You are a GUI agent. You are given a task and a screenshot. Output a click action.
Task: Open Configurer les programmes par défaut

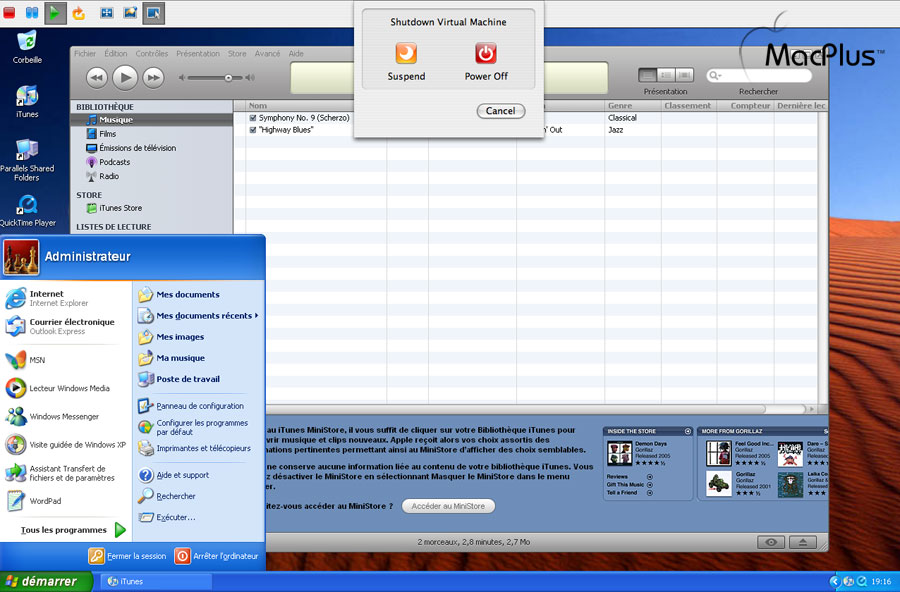coord(193,427)
